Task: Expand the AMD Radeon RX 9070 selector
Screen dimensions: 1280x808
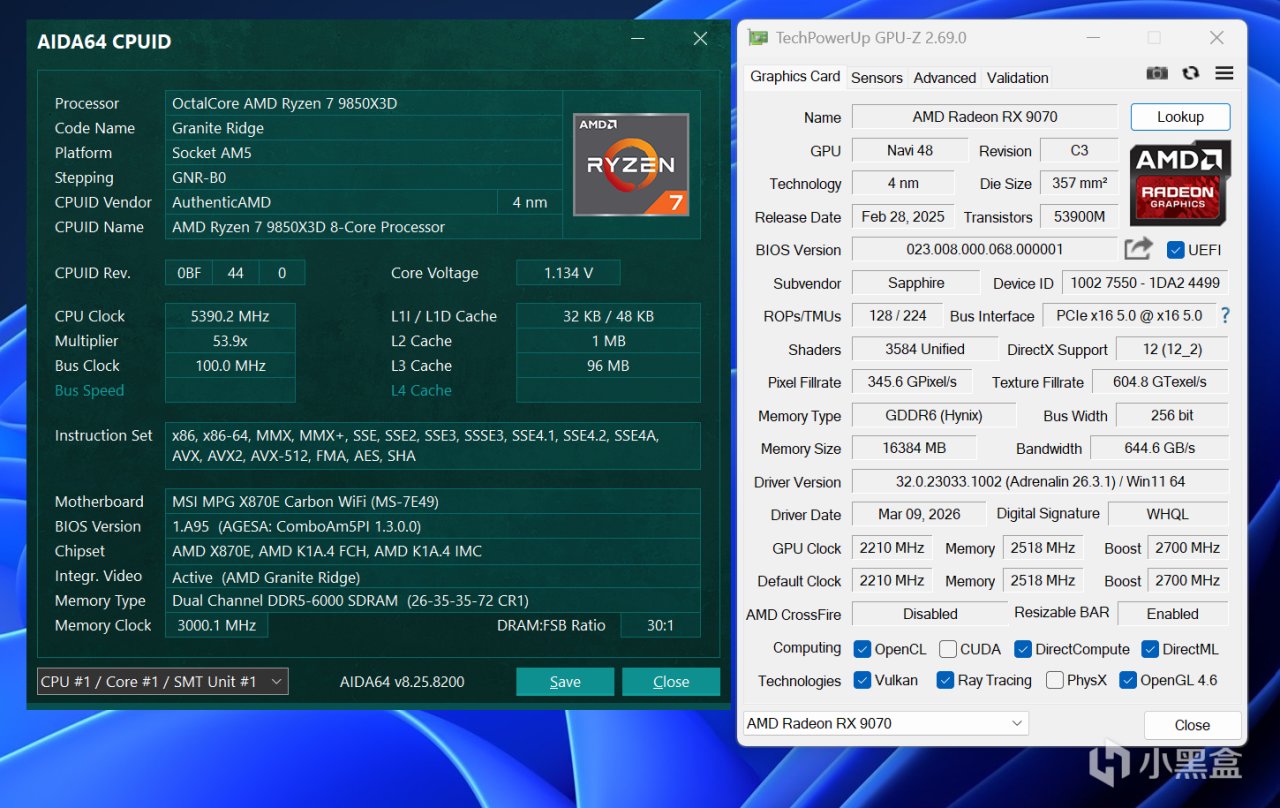Action: click(x=885, y=723)
